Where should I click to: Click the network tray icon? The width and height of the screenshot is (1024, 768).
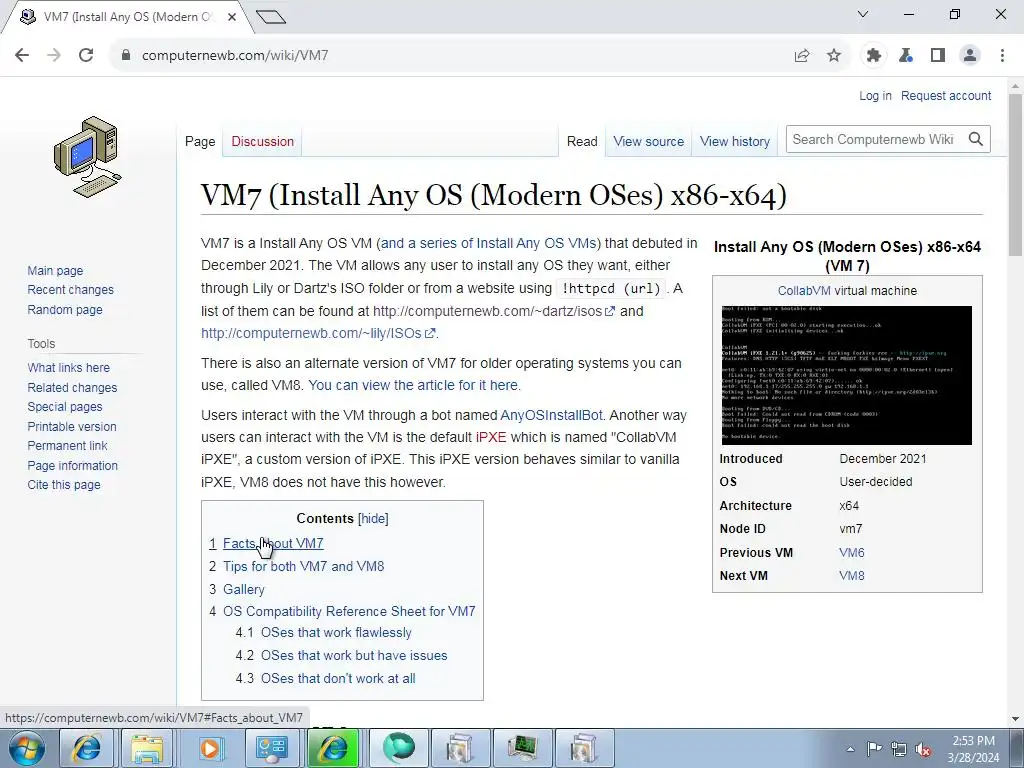(899, 749)
